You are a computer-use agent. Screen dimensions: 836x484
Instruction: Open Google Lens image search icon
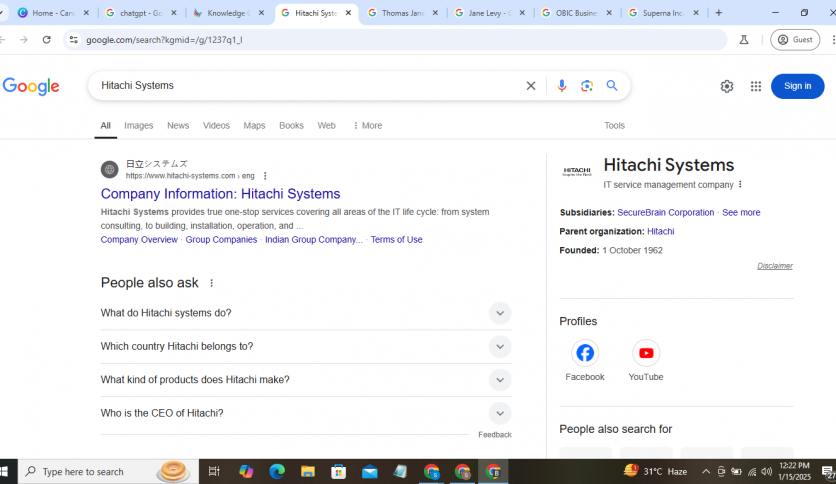(x=586, y=86)
